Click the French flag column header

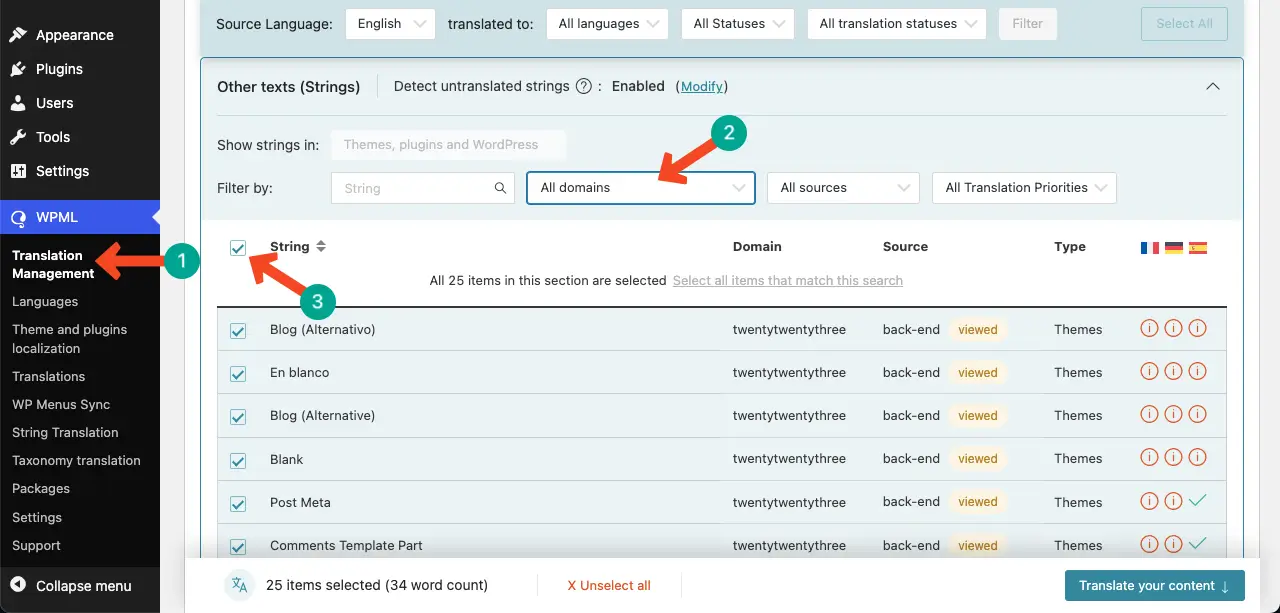click(x=1149, y=247)
